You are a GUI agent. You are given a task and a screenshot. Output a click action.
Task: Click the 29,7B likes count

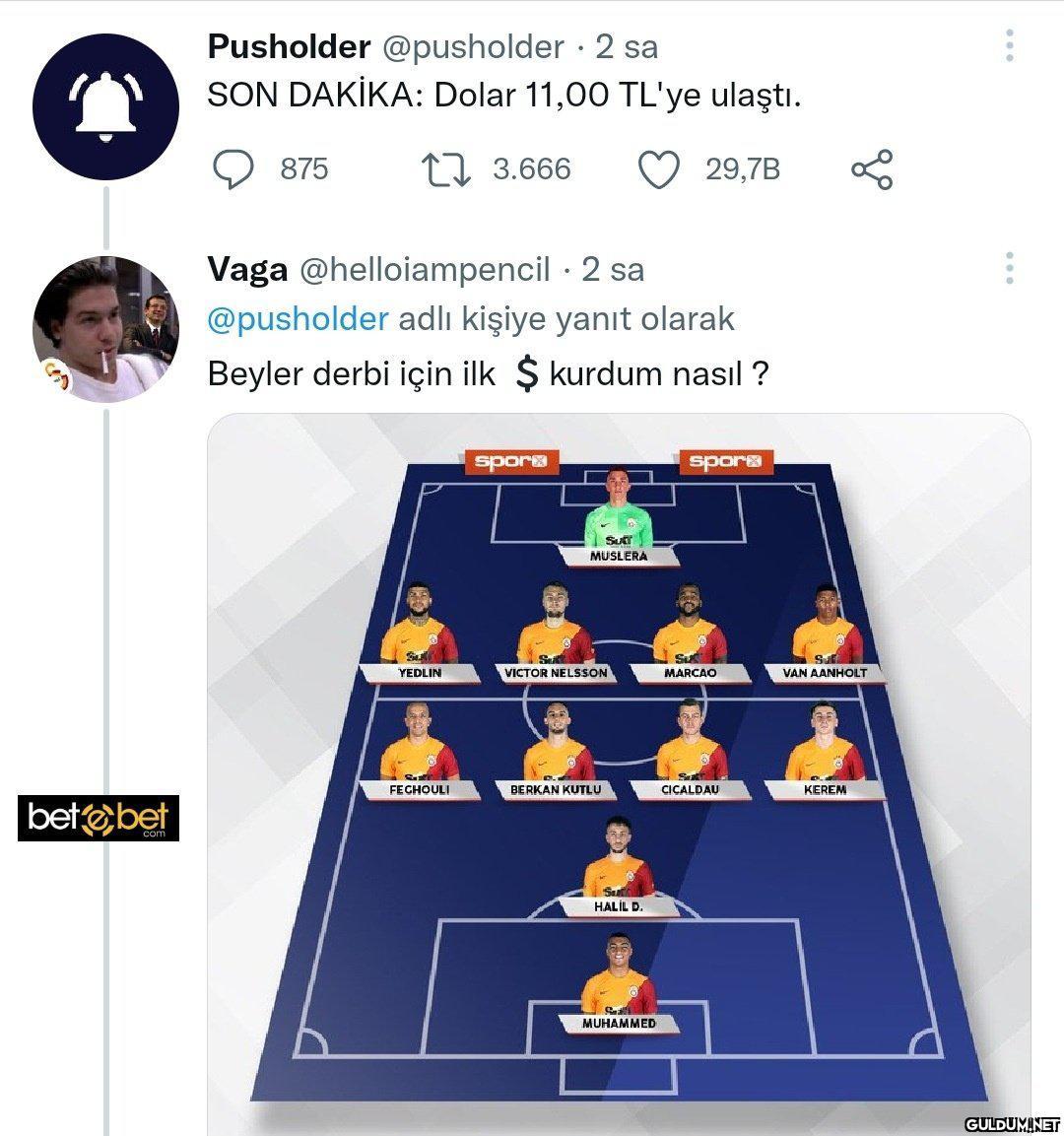tap(743, 169)
